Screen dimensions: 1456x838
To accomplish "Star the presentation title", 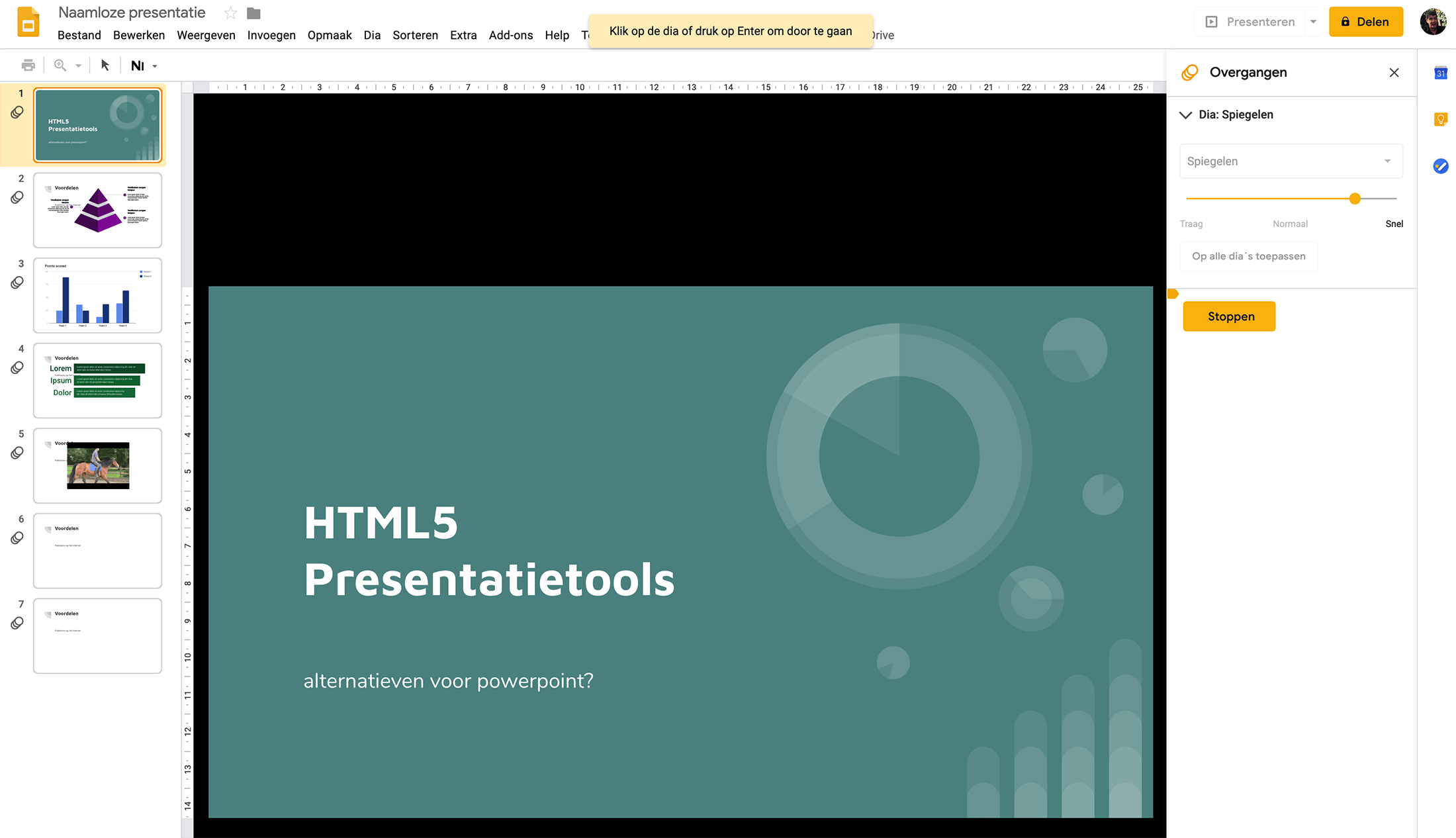I will click(230, 13).
